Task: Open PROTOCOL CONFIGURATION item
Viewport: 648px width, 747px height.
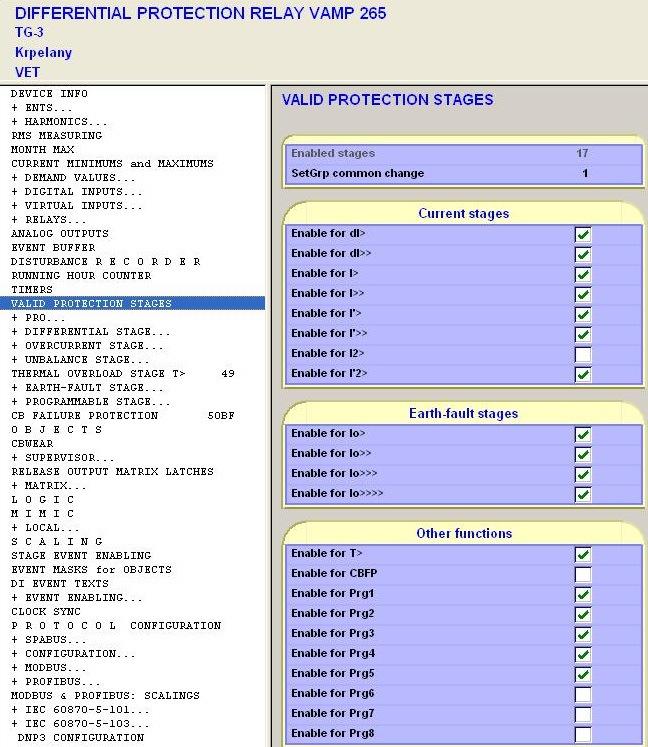Action: [x=116, y=626]
